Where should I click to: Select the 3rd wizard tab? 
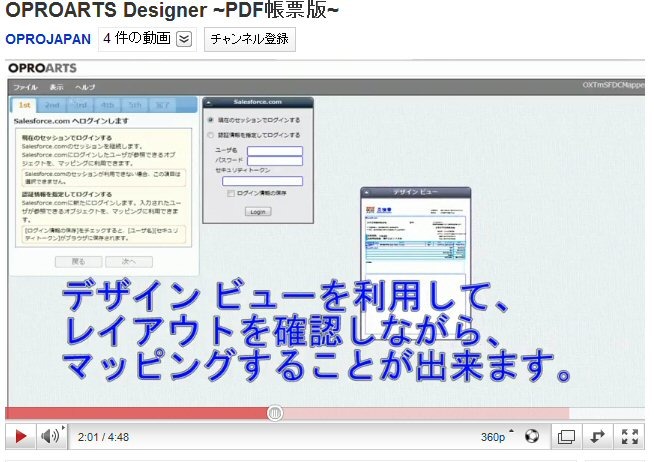click(80, 105)
